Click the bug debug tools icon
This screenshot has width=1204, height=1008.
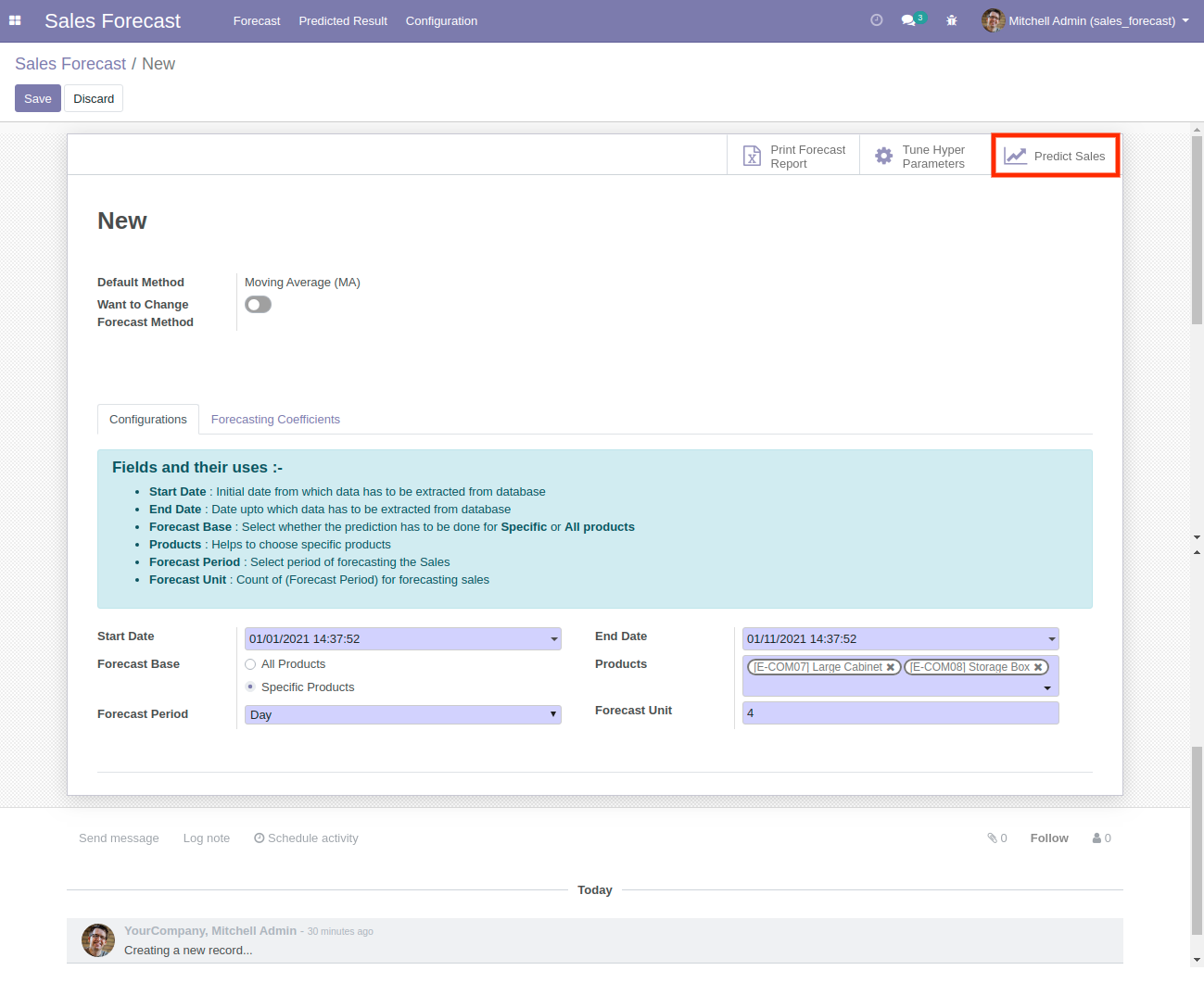[x=951, y=20]
